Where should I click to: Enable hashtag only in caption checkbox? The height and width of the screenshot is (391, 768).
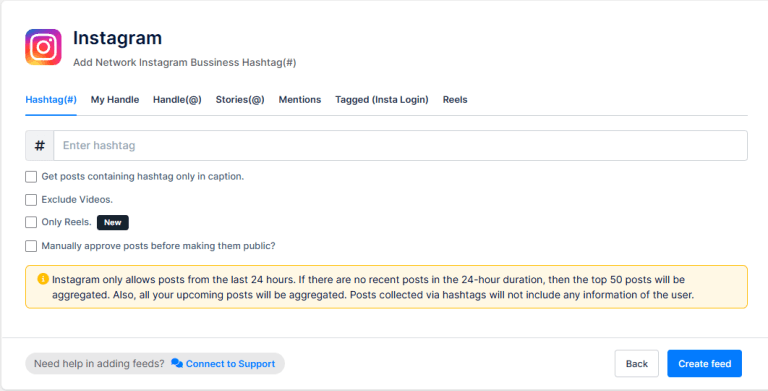(x=31, y=176)
